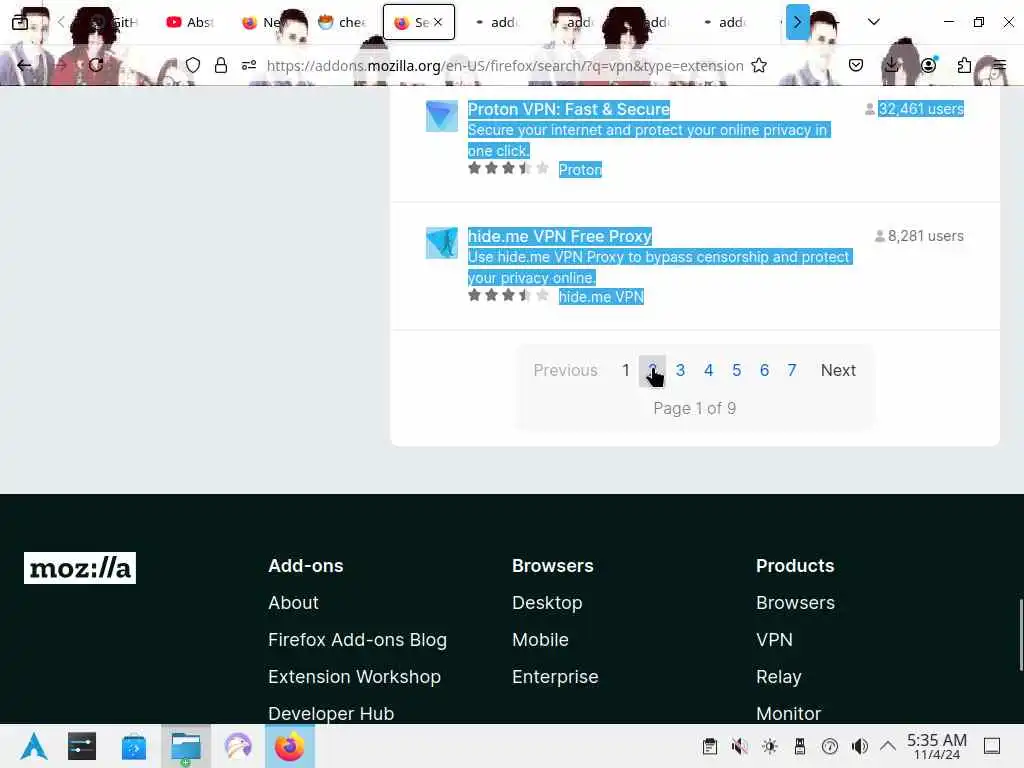Click 'Desktop' under Browsers in footer

547,602
